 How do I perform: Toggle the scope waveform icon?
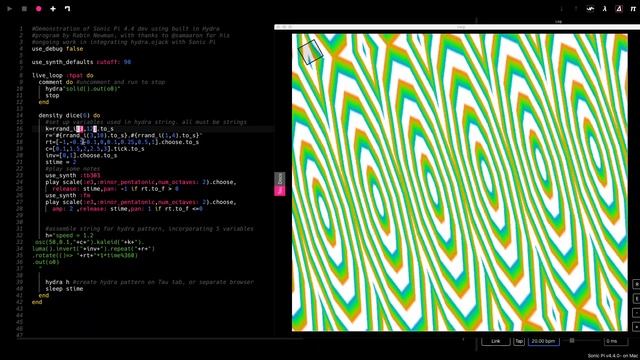pyautogui.click(x=590, y=9)
